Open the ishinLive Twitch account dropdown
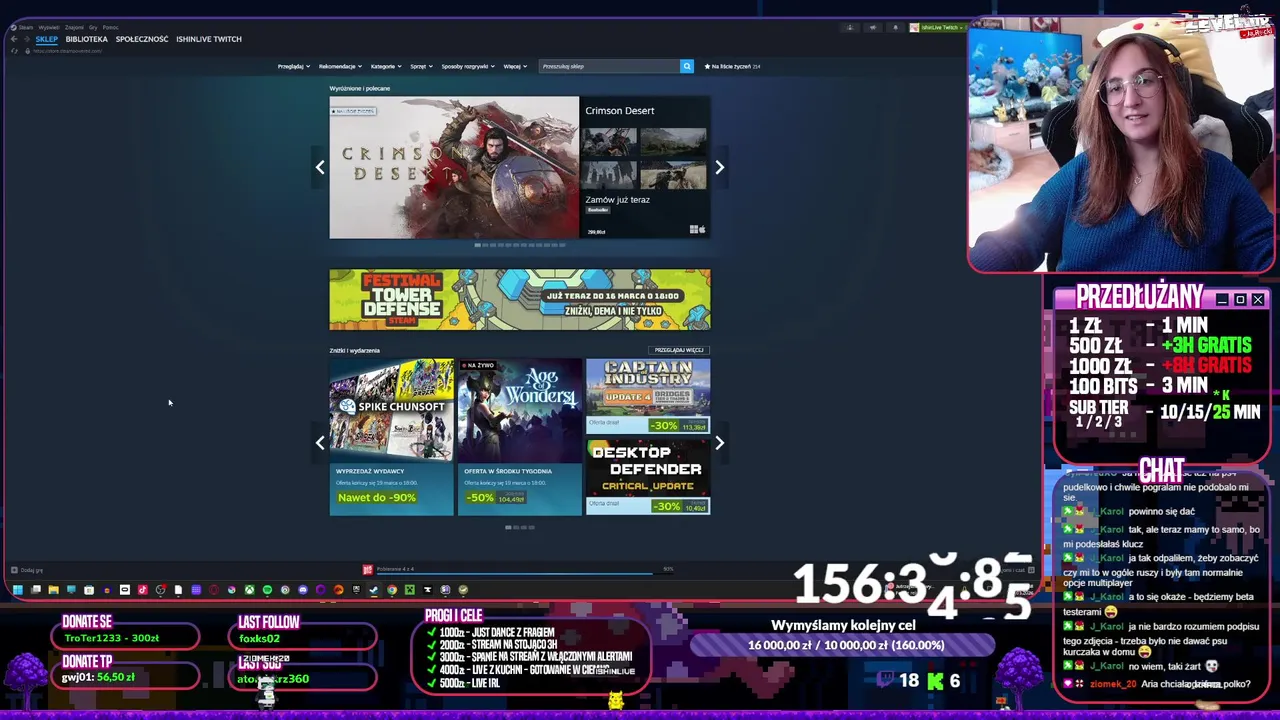 click(938, 27)
